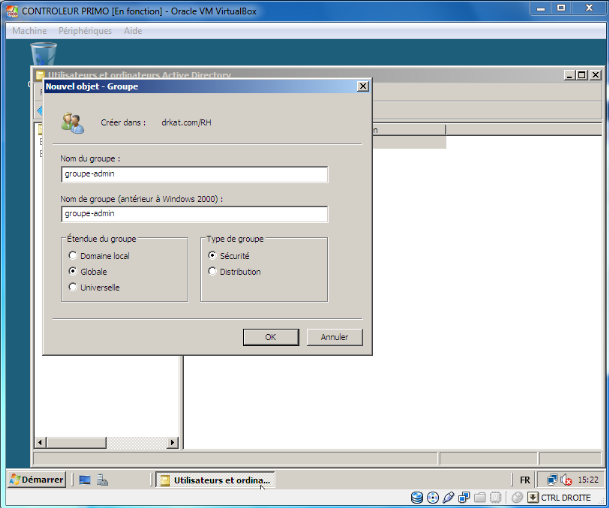609x508 pixels.
Task: Open the Démarrer start menu
Action: point(37,480)
